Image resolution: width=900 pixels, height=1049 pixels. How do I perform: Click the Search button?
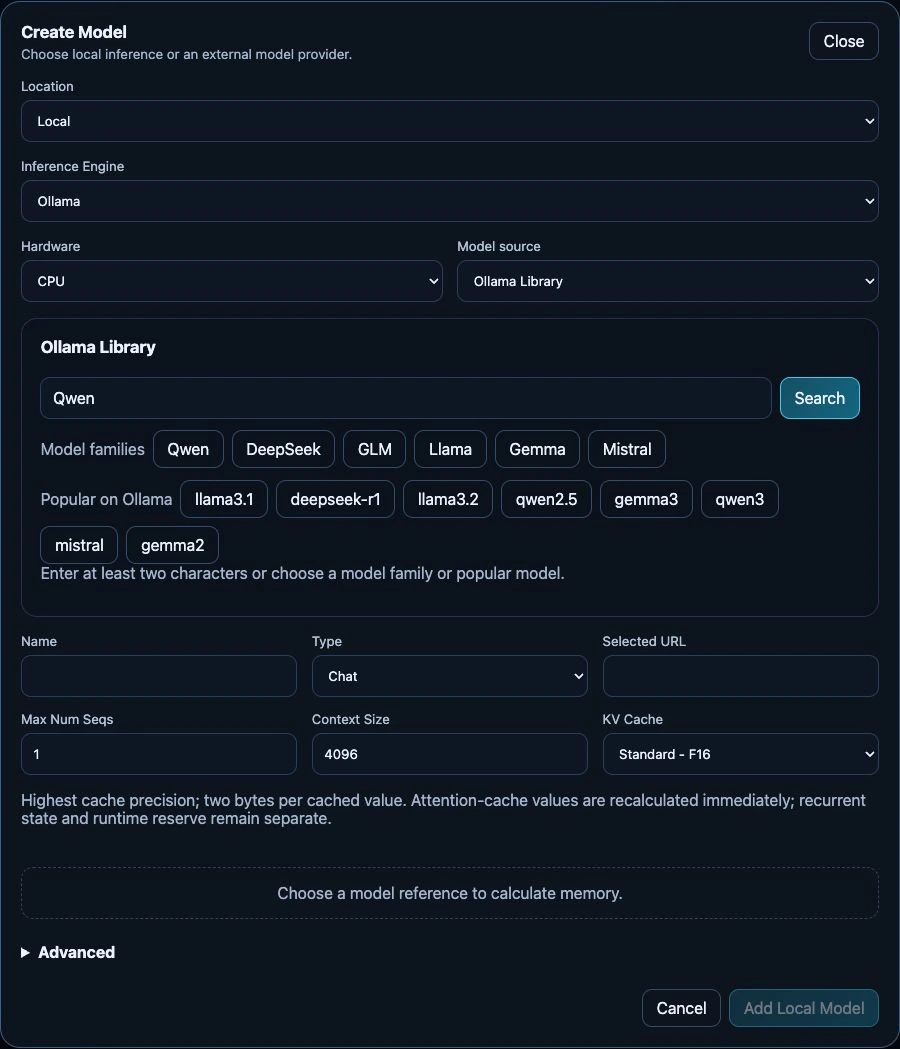click(x=820, y=398)
